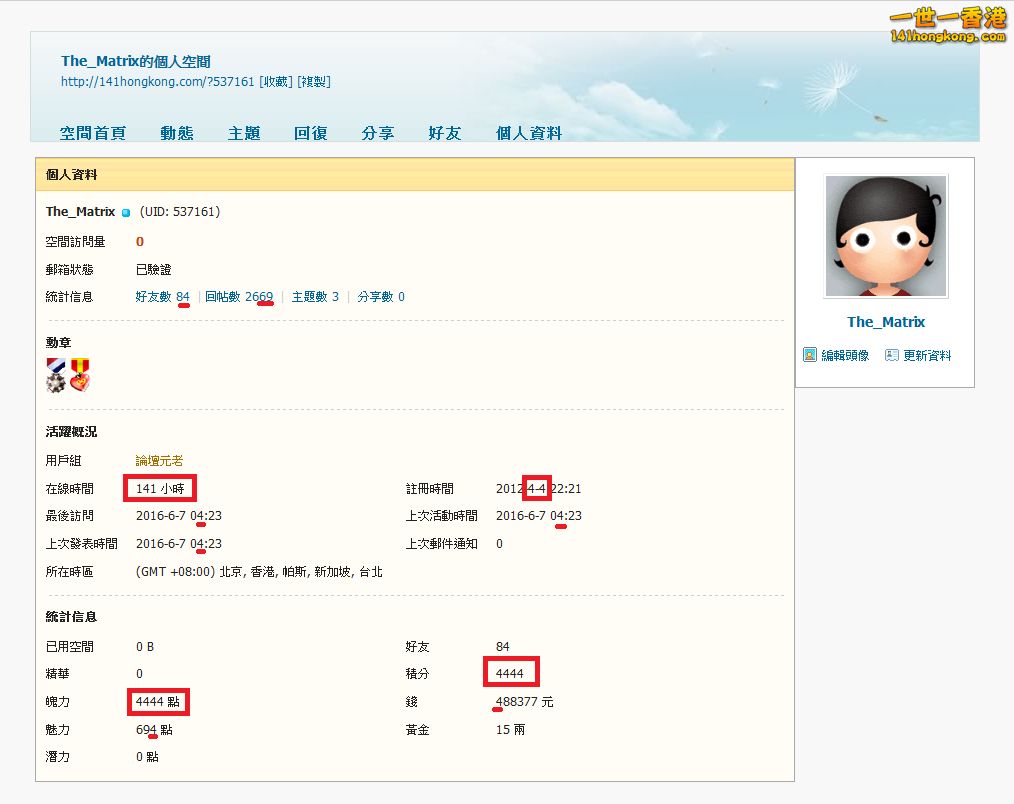Click the 活躍概況 section heading
The width and height of the screenshot is (1014, 804).
[x=71, y=431]
